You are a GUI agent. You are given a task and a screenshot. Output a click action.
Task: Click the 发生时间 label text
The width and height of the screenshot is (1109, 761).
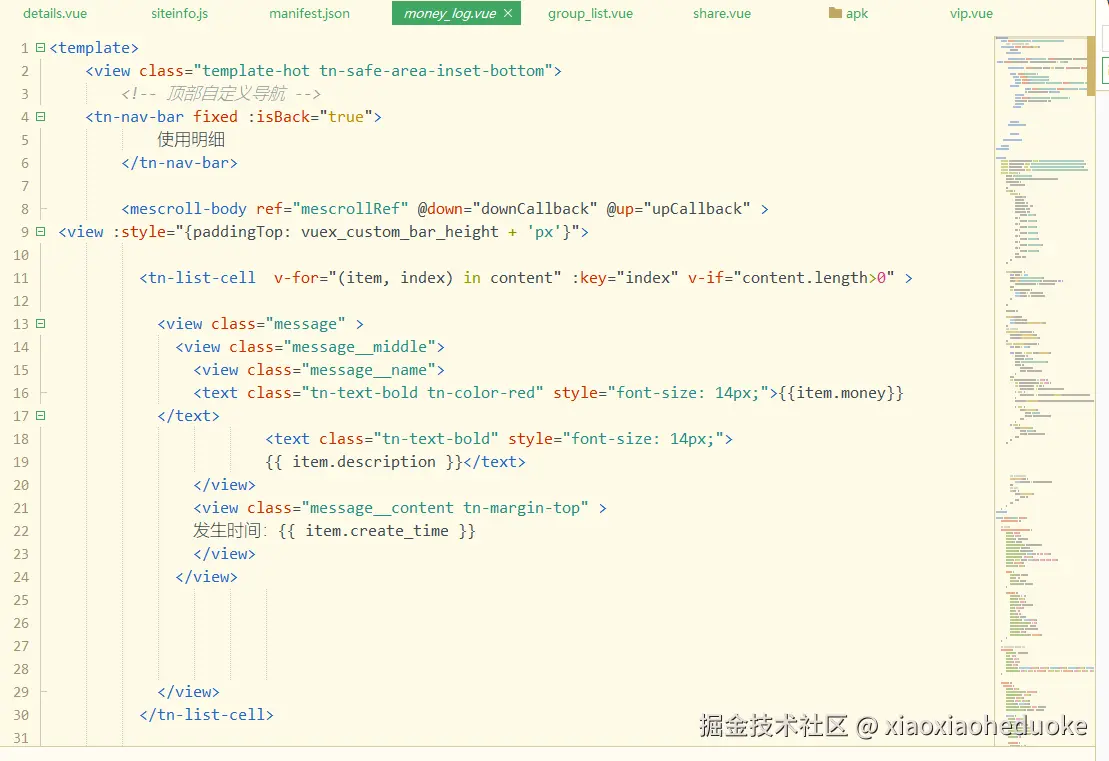tap(230, 531)
